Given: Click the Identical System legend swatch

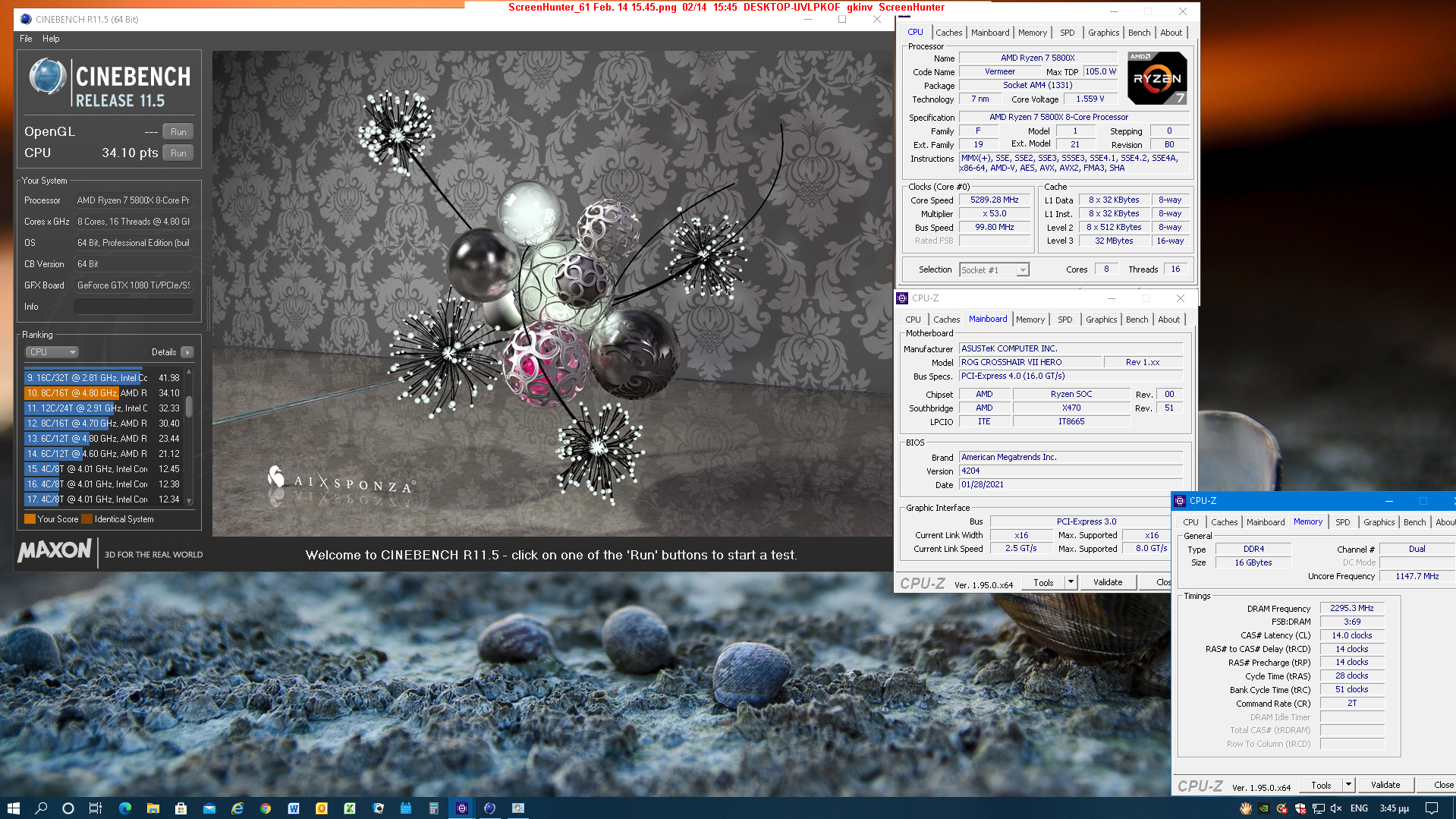Looking at the screenshot, I should 86,519.
